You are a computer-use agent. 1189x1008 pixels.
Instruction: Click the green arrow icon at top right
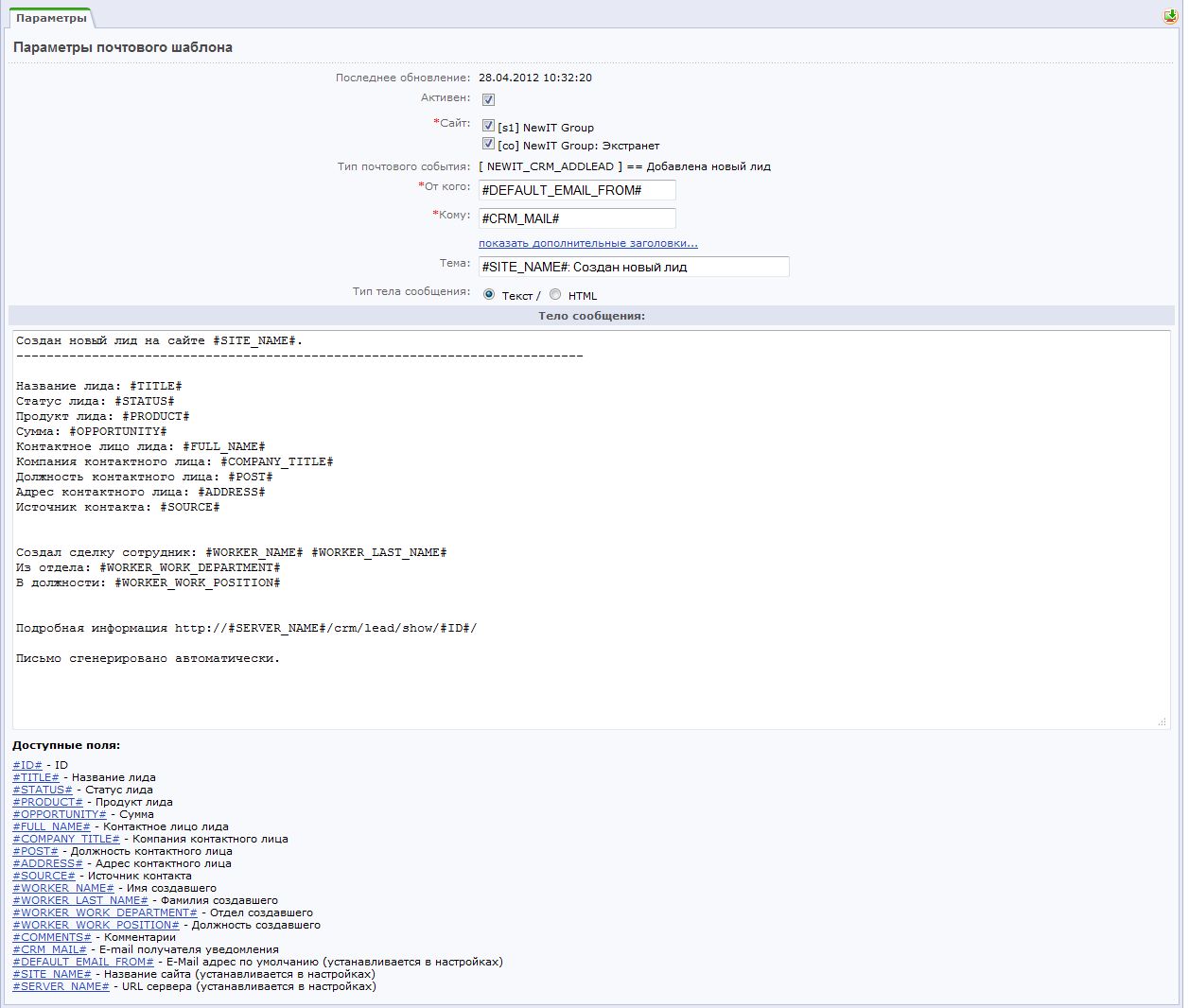(x=1170, y=17)
